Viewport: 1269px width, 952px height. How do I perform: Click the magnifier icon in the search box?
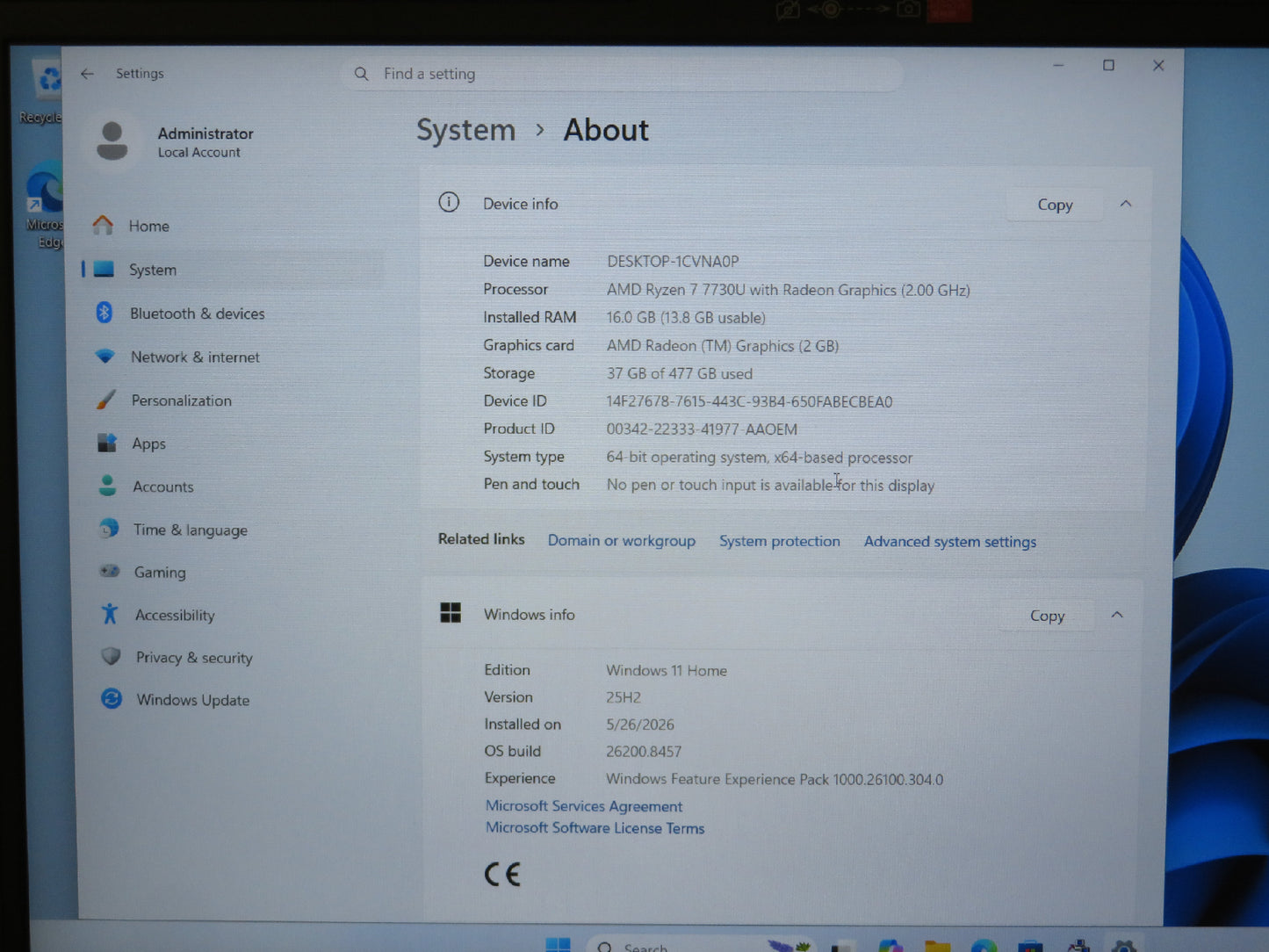[x=361, y=74]
